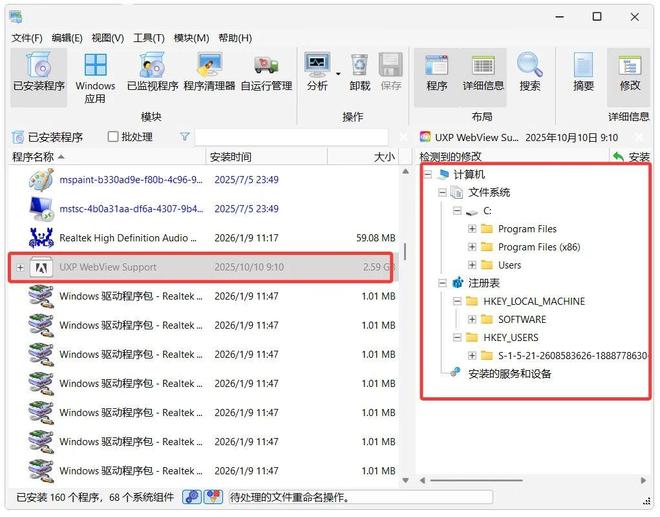Expand the Users folder node
The width and height of the screenshot is (660, 517).
tap(472, 265)
